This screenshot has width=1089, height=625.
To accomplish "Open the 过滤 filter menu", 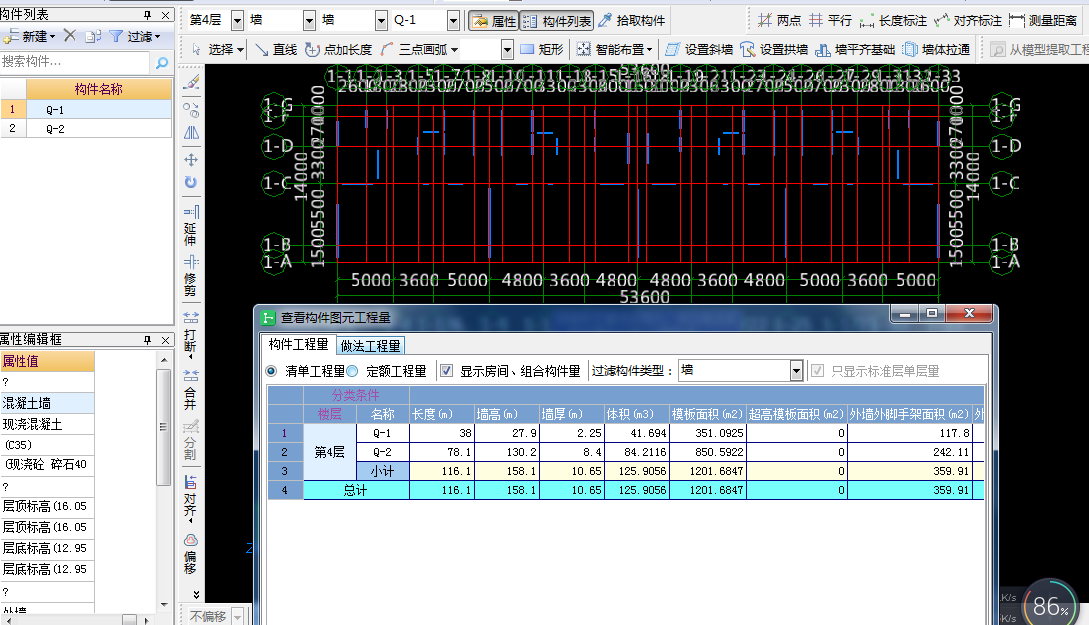I will [x=135, y=36].
